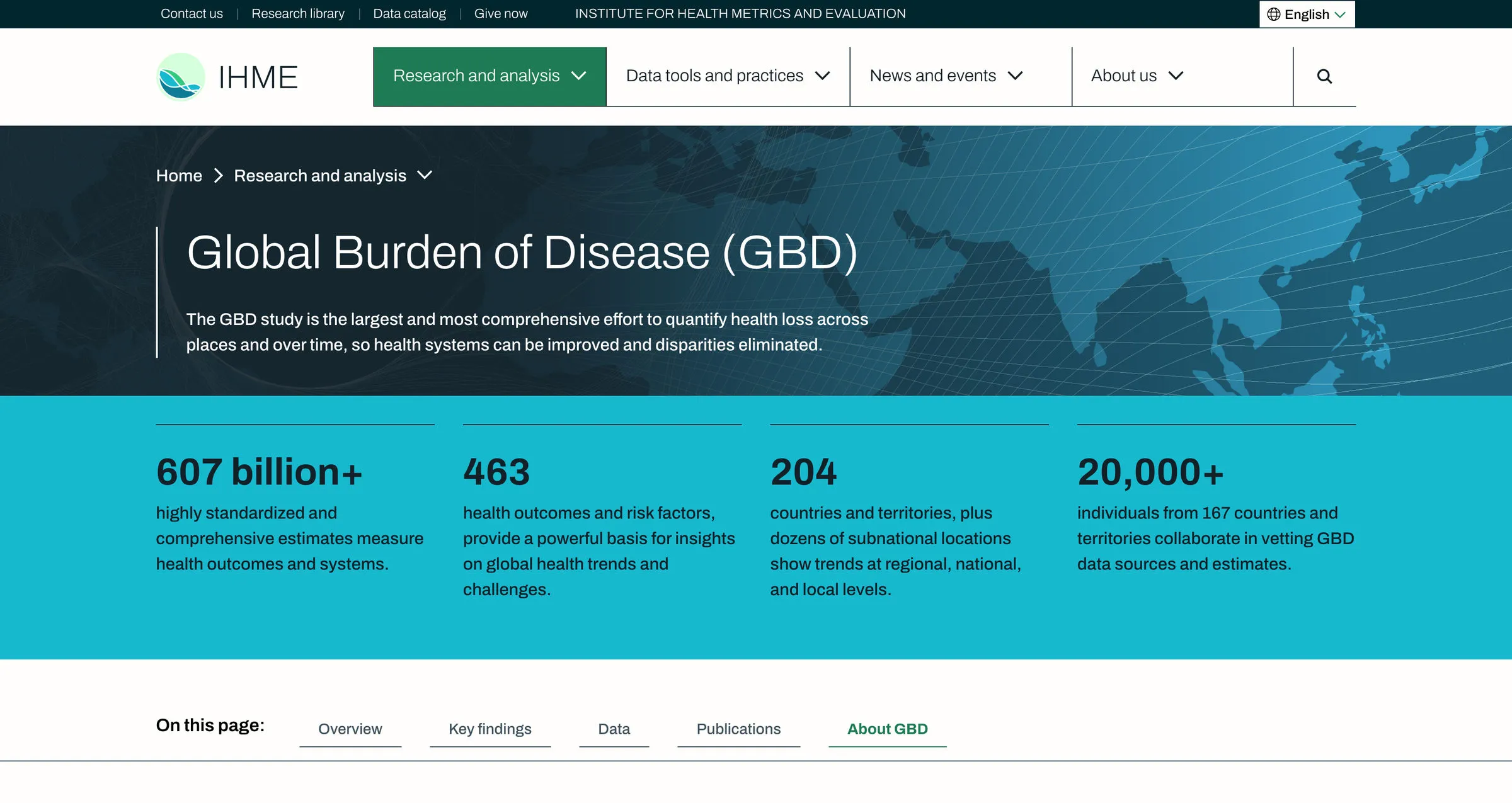Screen dimensions: 1512x803
Task: Click text about individuals from 167 countries
Action: [1216, 538]
